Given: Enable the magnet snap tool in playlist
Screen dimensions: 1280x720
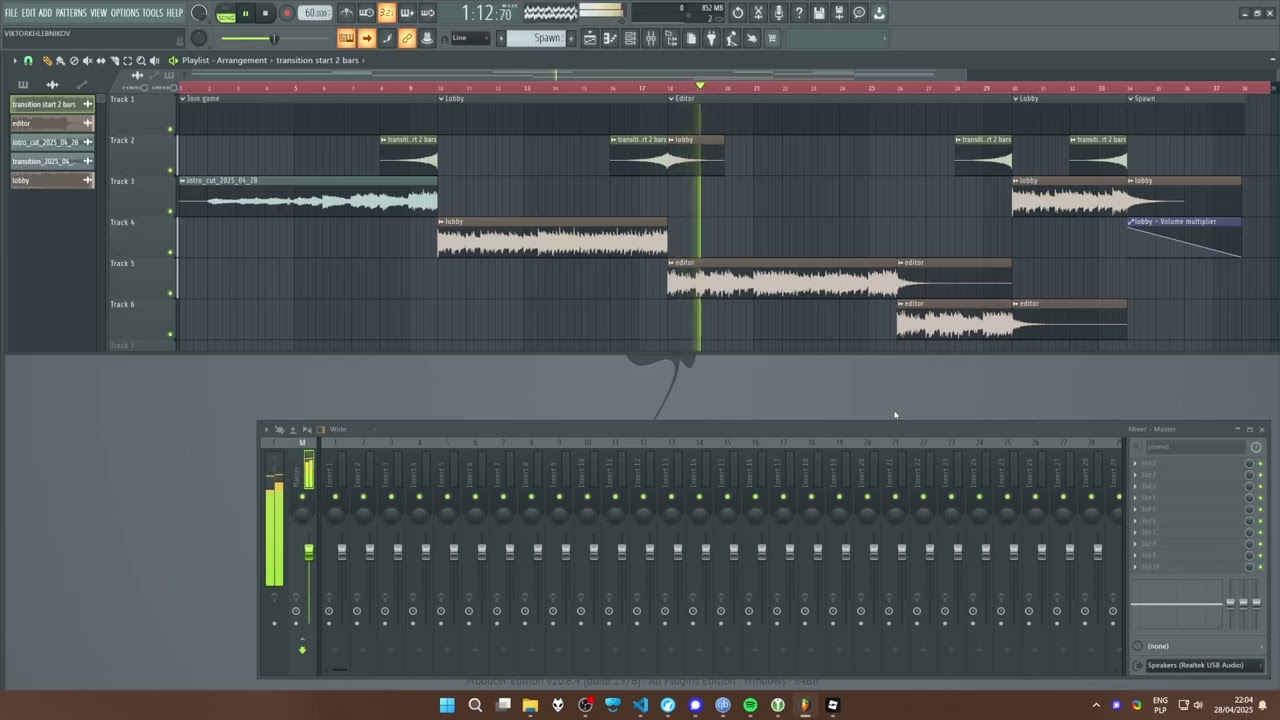Looking at the screenshot, I should (x=28, y=61).
